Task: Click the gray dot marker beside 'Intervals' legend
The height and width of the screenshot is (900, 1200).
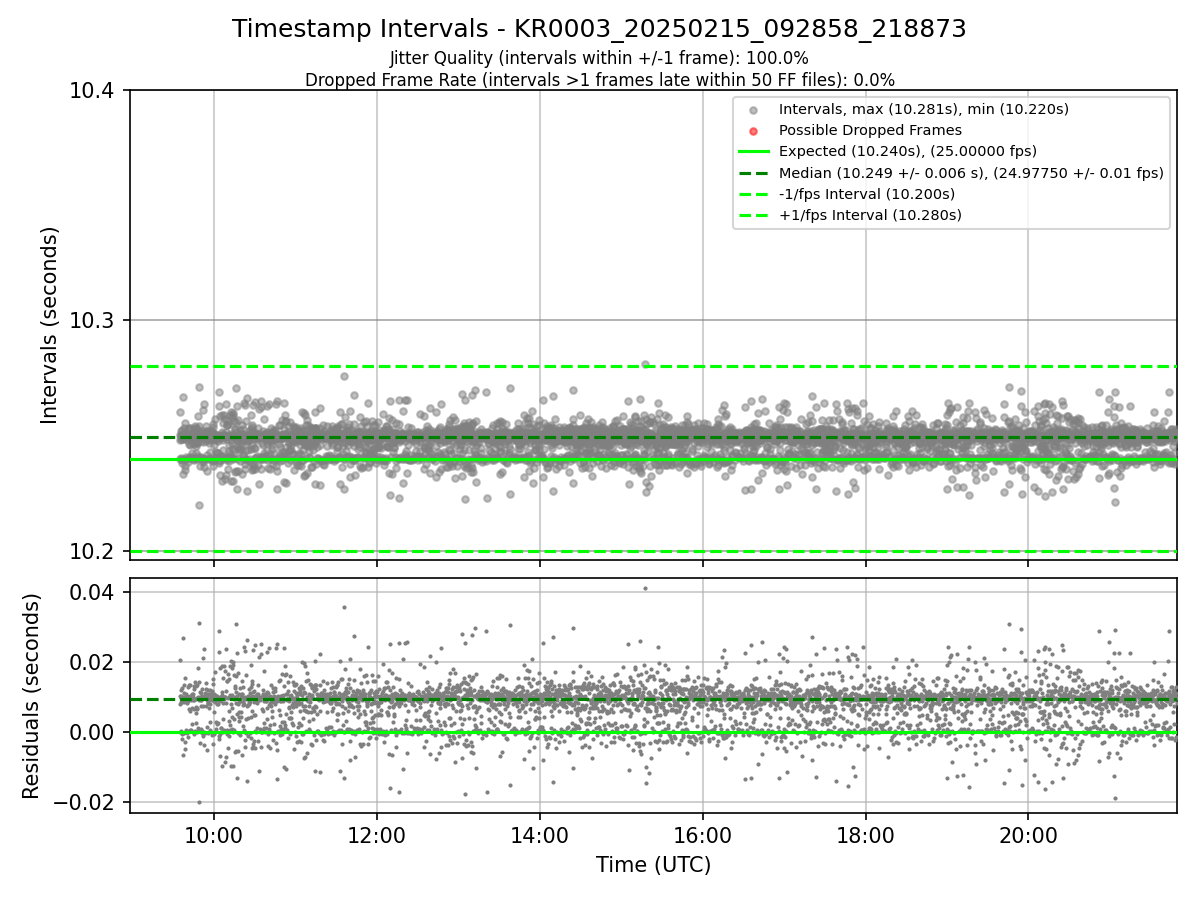Action: point(754,110)
